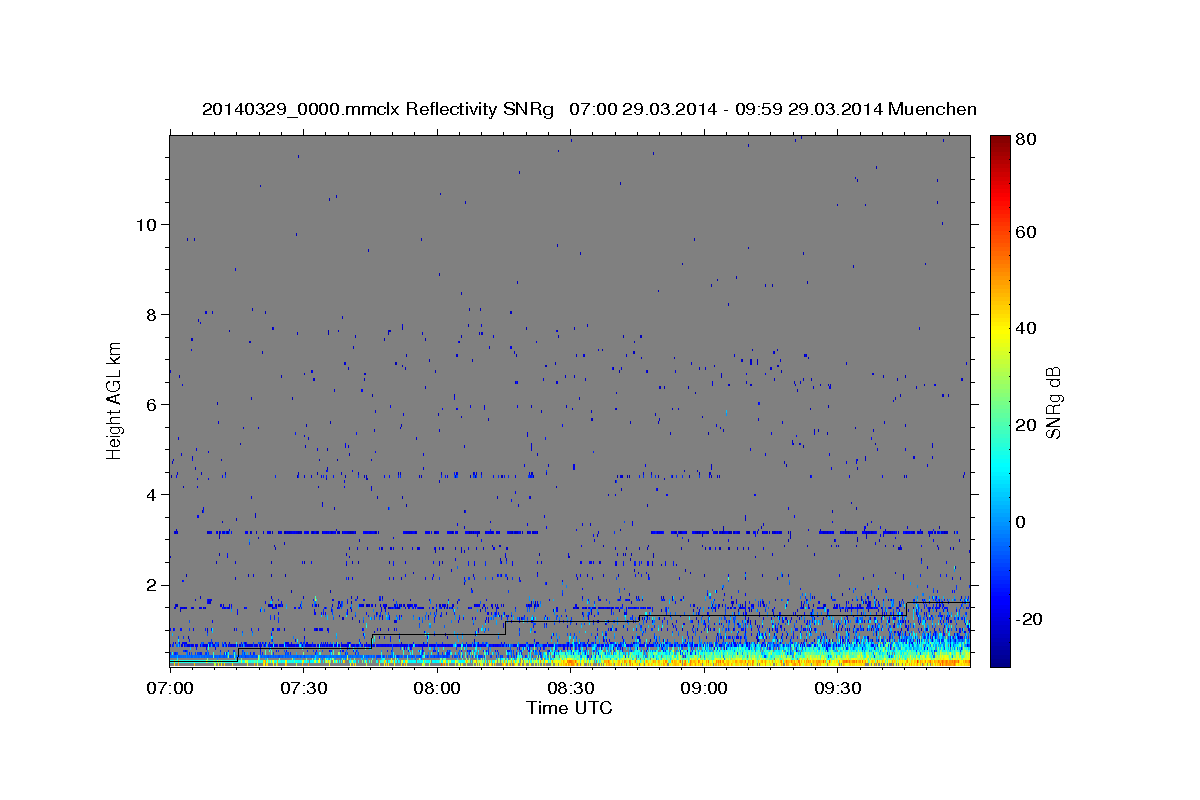Click the 'Time UTC' axis title
Screen dimensions: 1200x800
(569, 708)
